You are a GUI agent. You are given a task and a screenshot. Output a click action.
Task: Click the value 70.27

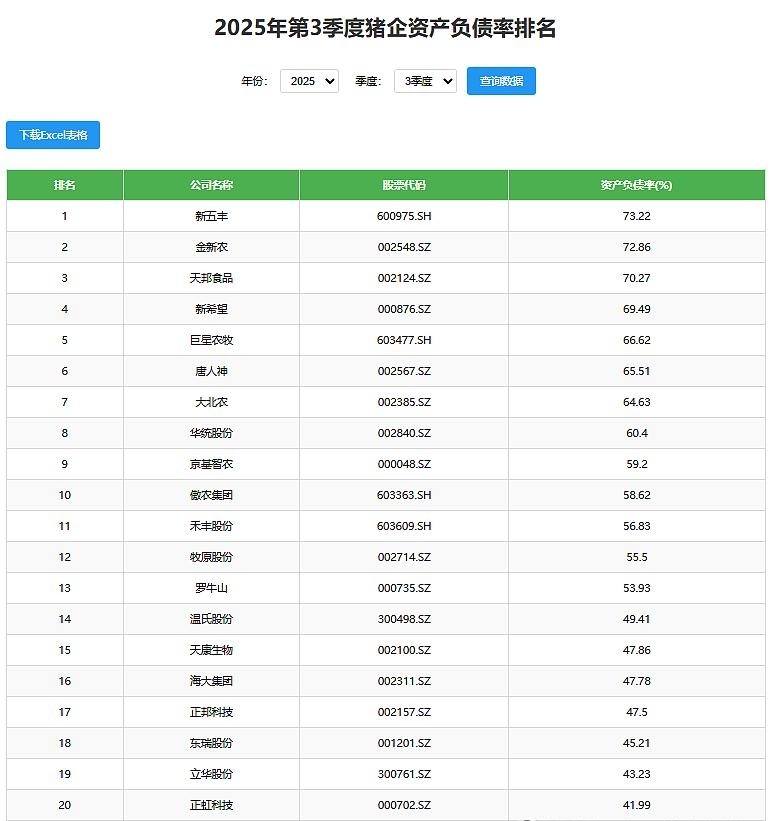tap(636, 278)
